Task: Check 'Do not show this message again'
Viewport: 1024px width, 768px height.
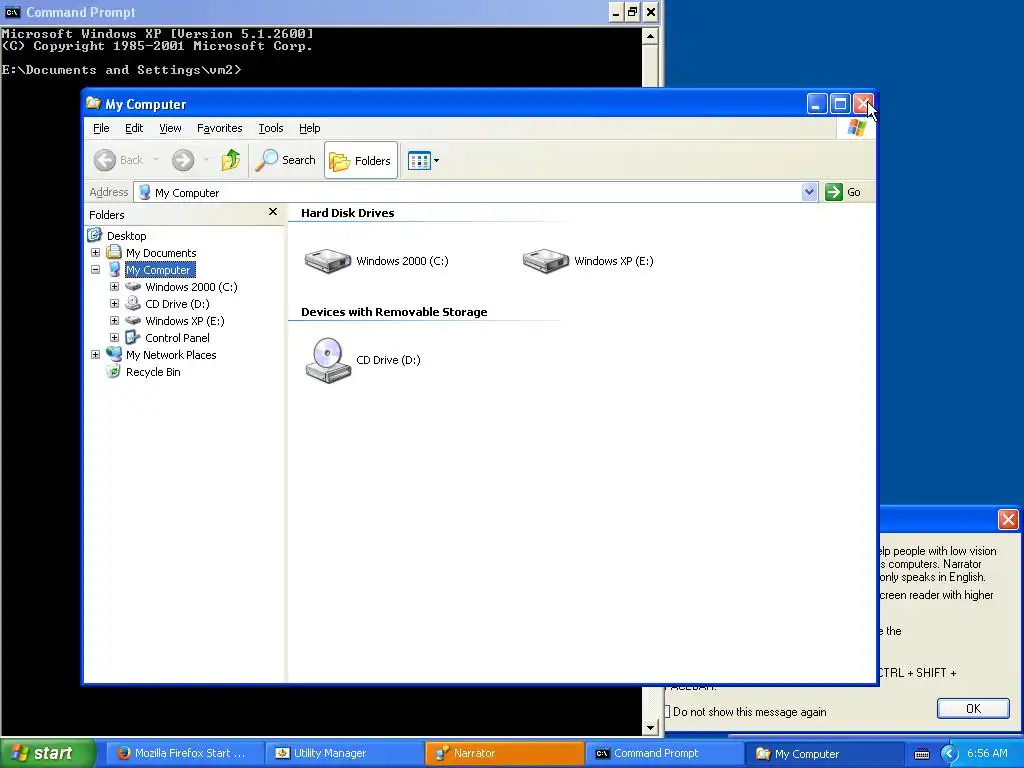Action: pyautogui.click(x=667, y=712)
